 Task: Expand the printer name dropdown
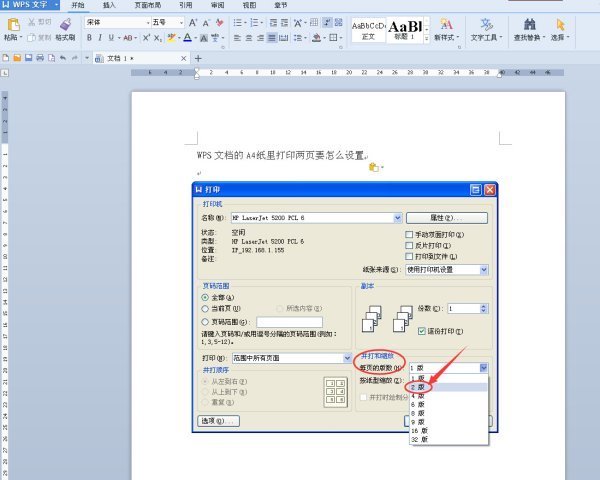[397, 217]
